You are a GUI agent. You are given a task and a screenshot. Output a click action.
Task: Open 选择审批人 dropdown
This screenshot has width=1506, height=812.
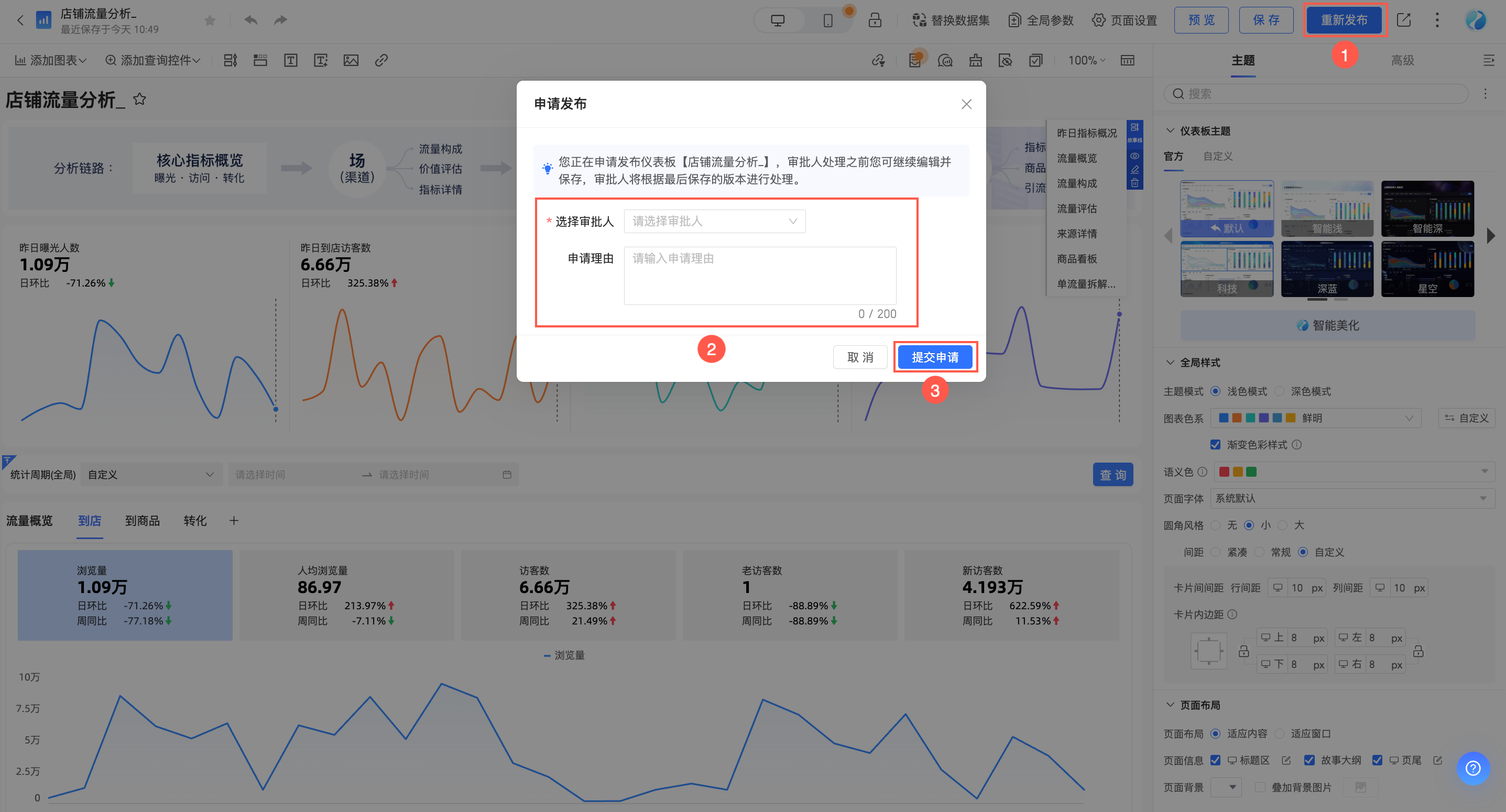click(714, 221)
